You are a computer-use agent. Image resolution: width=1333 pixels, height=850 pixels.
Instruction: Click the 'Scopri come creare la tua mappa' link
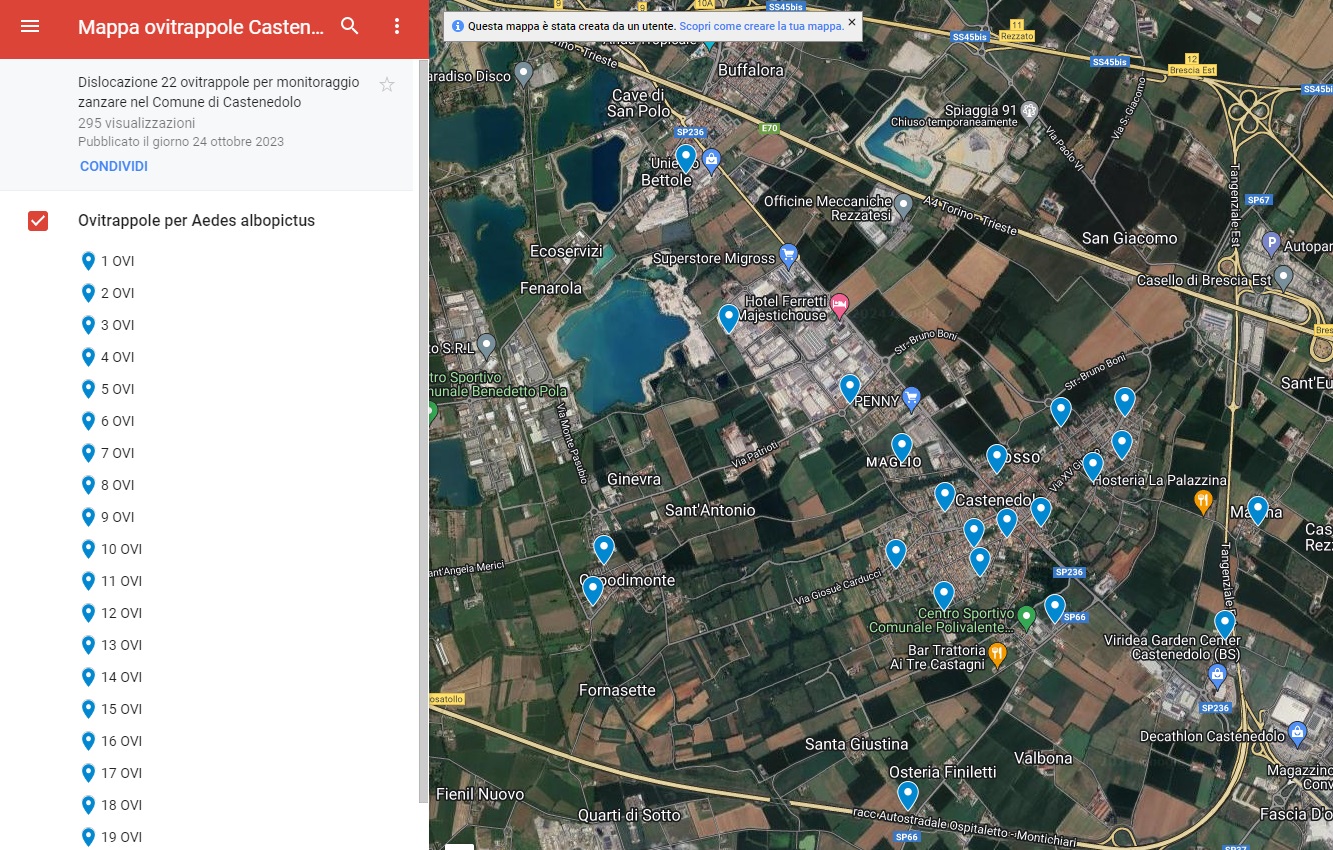[x=762, y=26]
